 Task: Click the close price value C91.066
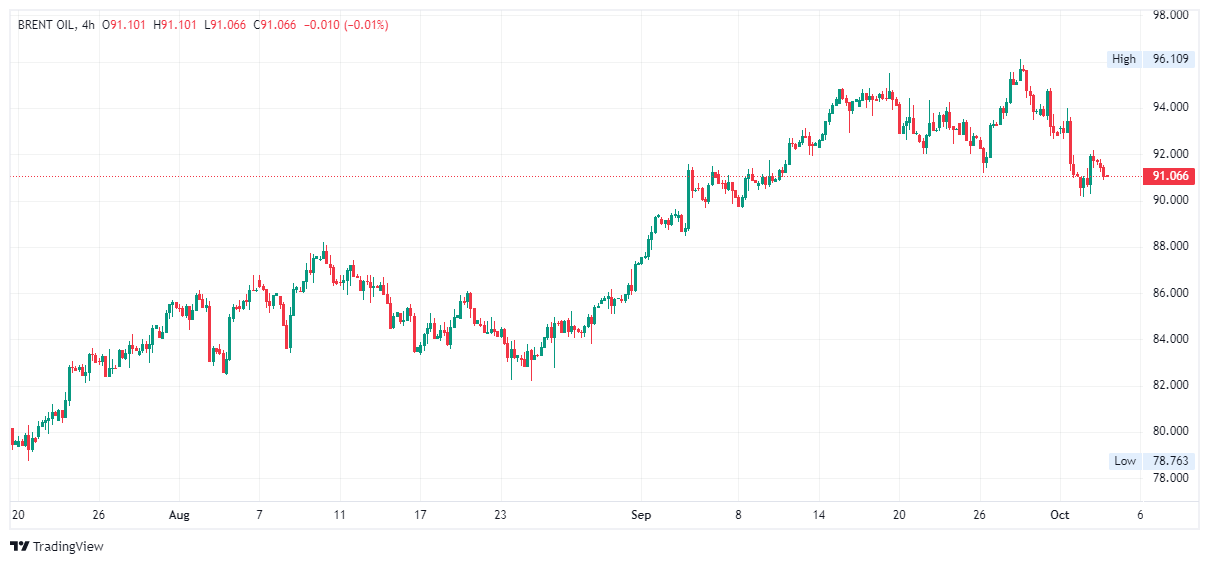pyautogui.click(x=275, y=24)
